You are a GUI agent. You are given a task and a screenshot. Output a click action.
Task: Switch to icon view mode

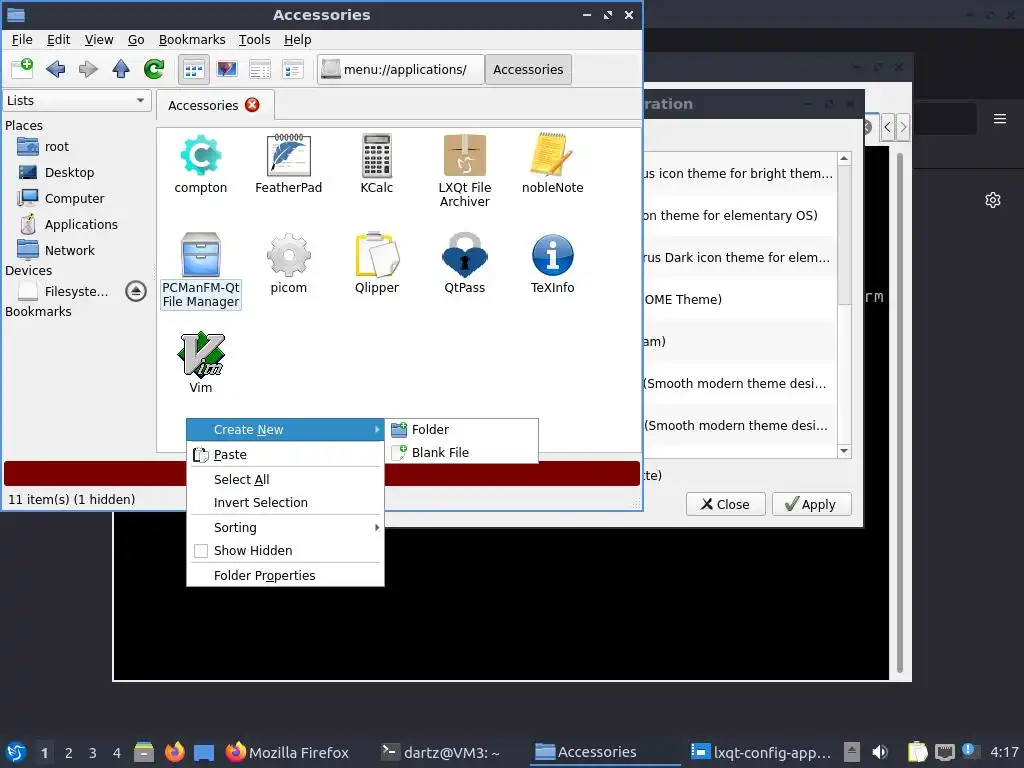(193, 69)
